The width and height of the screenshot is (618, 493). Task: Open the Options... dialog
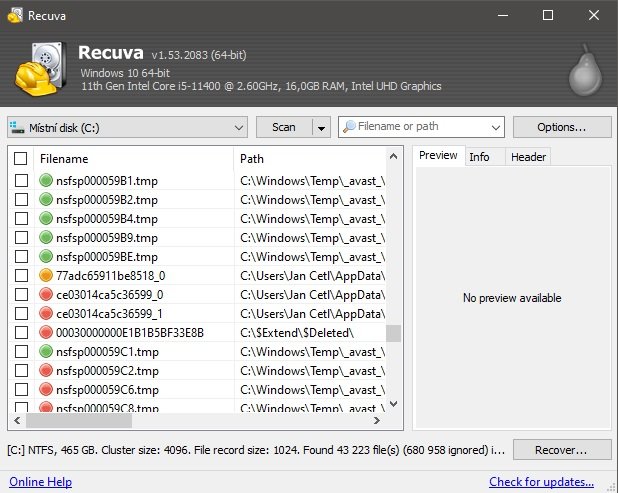point(562,127)
